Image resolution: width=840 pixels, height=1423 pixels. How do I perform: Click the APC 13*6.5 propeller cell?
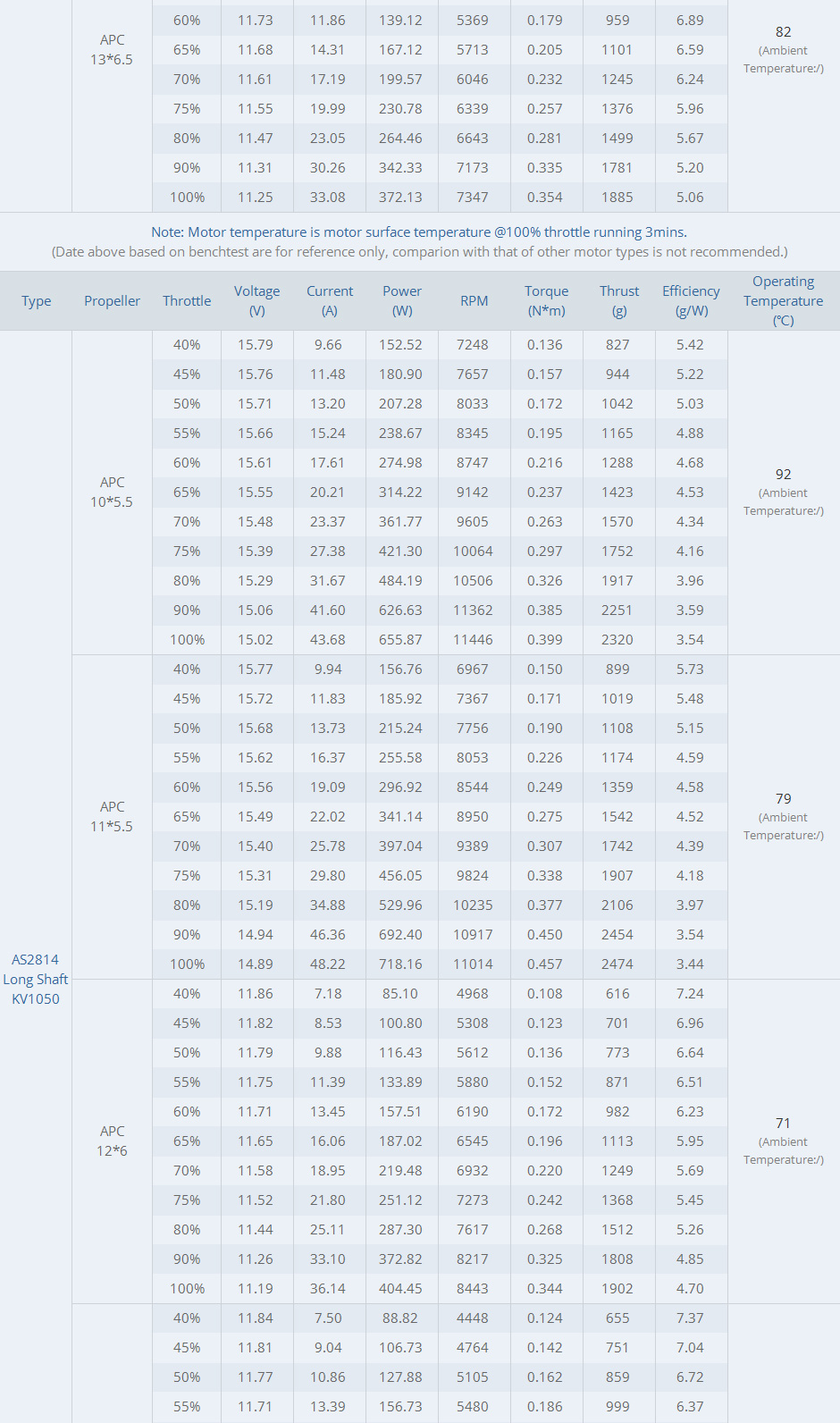[112, 50]
